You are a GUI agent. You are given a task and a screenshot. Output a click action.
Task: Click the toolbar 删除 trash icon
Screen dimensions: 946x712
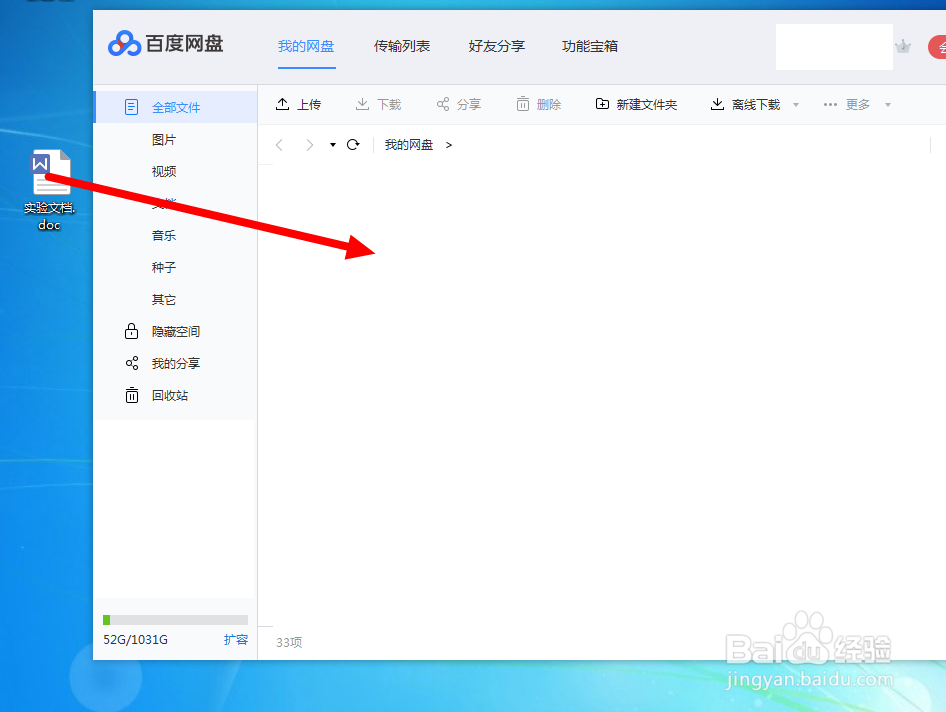click(522, 104)
